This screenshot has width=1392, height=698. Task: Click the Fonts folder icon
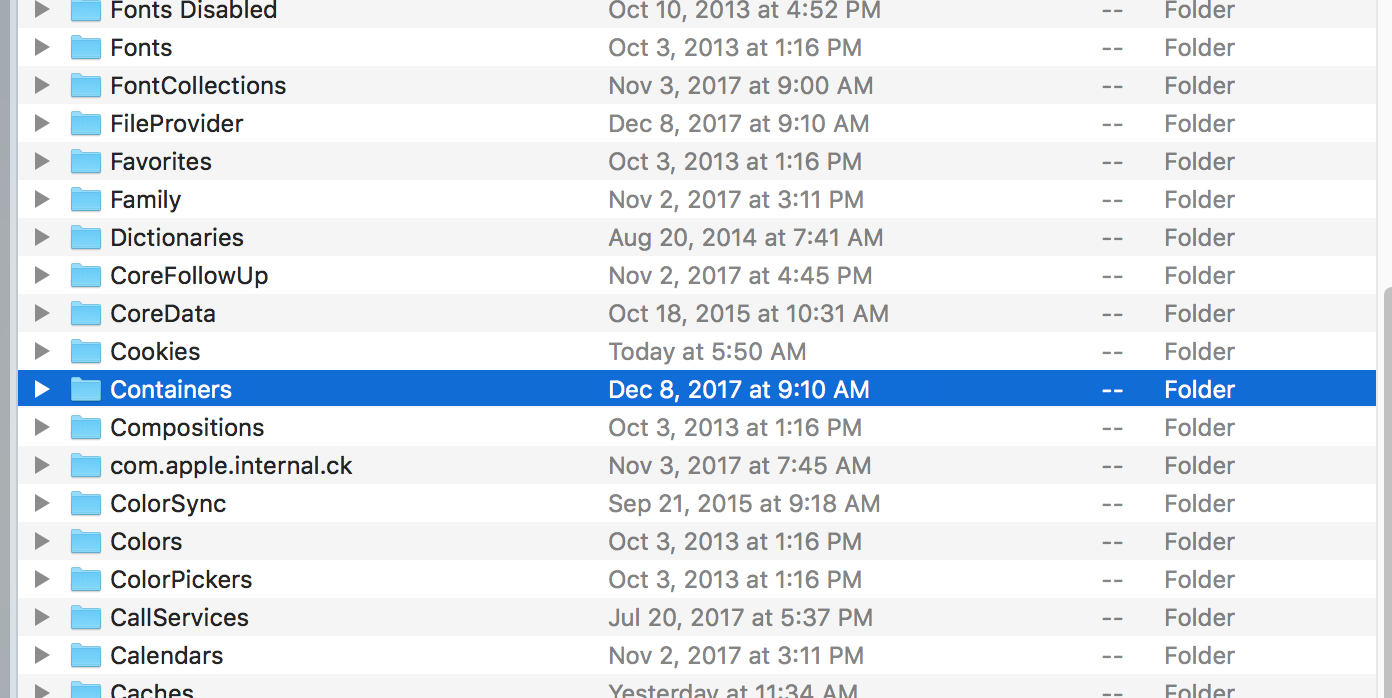[x=86, y=47]
